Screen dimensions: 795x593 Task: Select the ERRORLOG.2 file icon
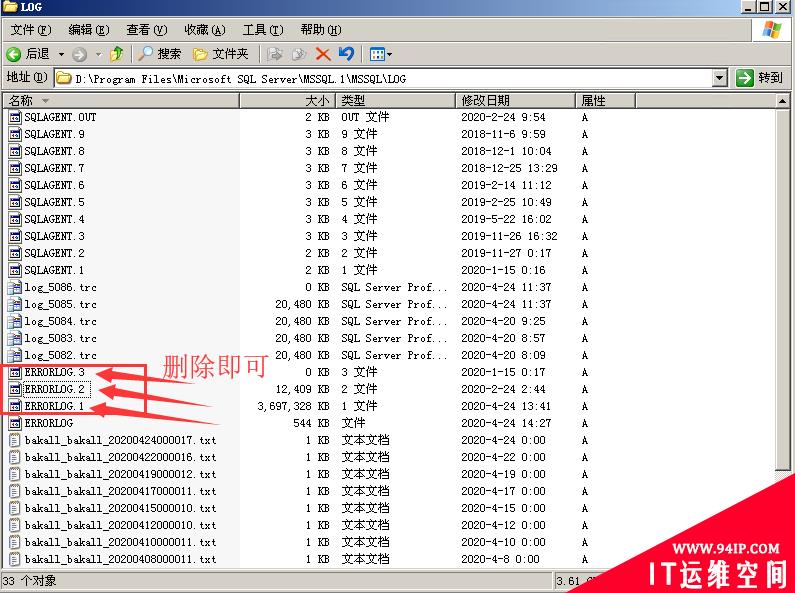tap(15, 389)
